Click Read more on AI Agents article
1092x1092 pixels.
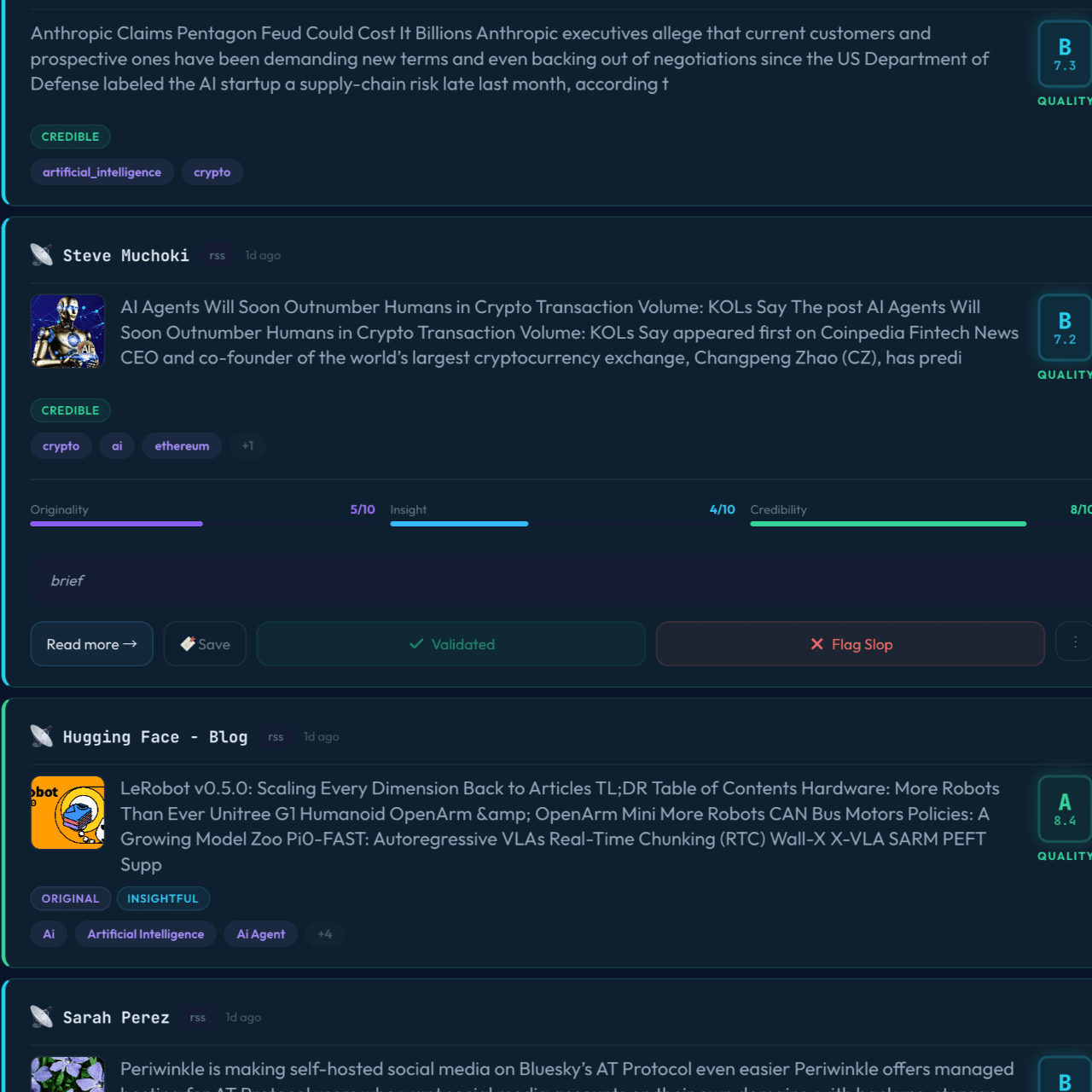[92, 644]
